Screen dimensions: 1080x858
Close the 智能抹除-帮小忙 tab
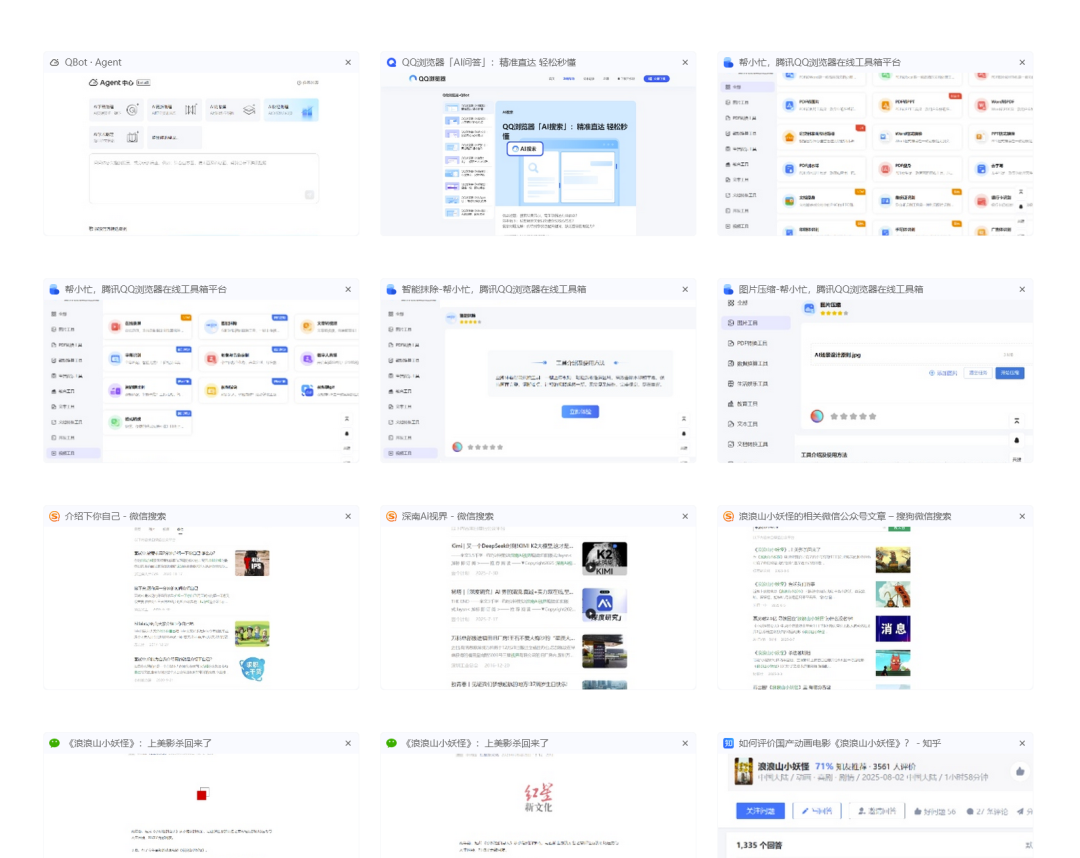pos(685,289)
